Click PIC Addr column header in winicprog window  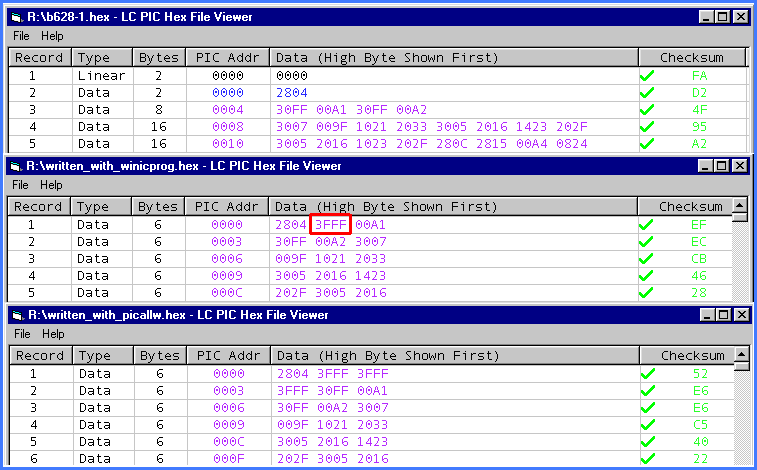(x=226, y=207)
